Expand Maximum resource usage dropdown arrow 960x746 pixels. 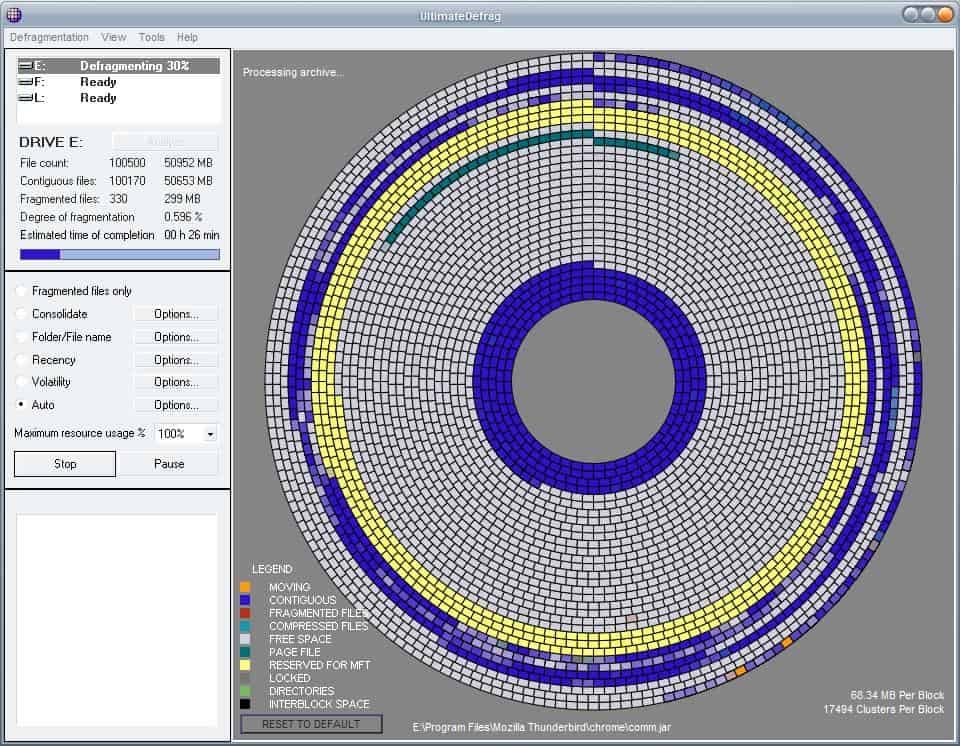[210, 434]
